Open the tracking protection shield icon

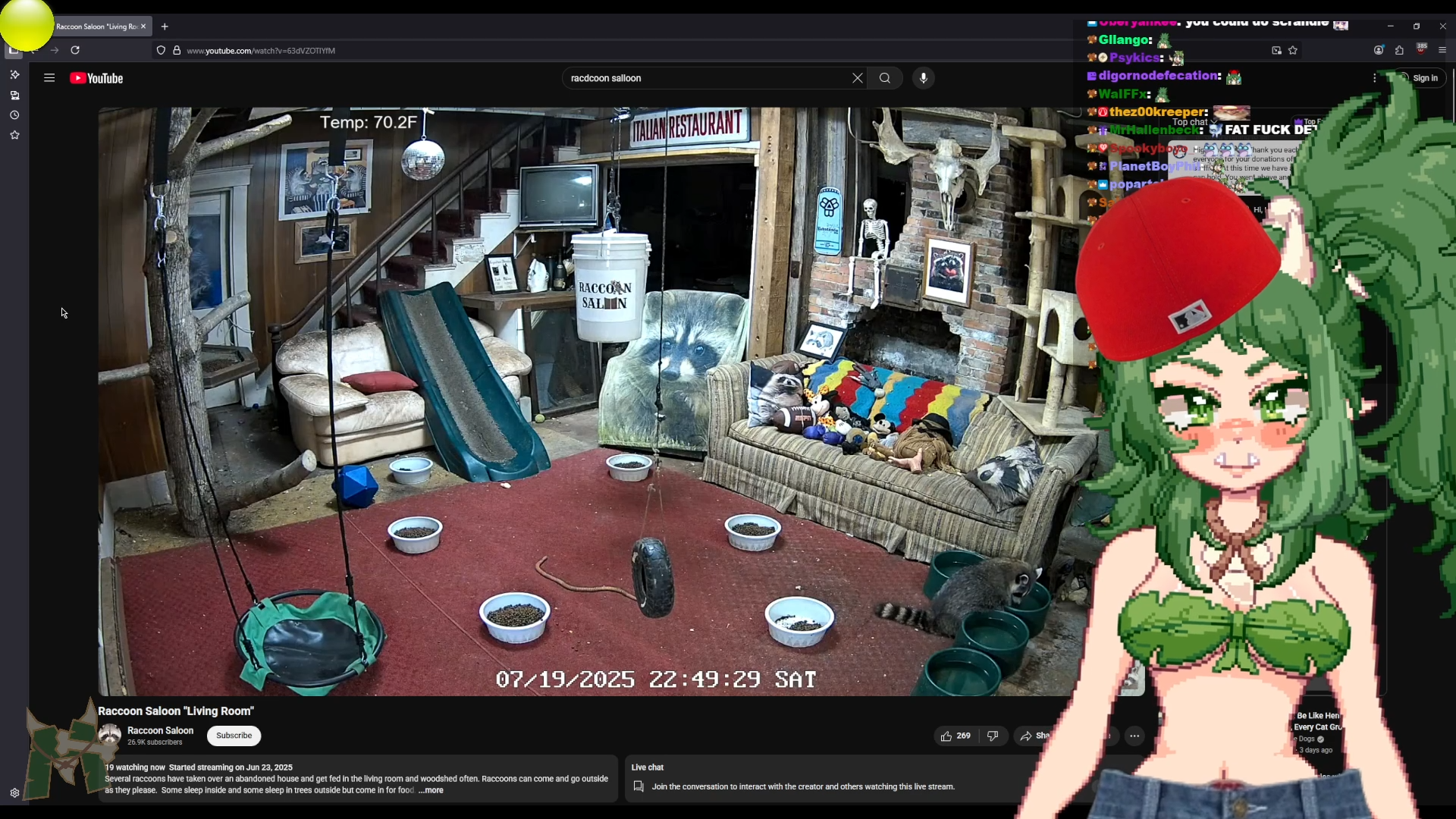point(161,51)
